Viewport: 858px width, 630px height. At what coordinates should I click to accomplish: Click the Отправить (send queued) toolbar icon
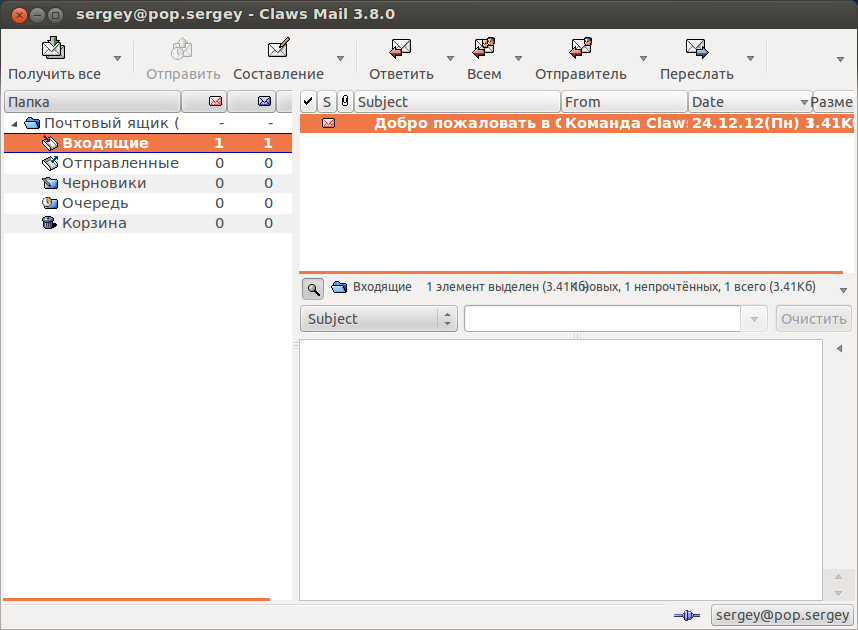tap(182, 49)
